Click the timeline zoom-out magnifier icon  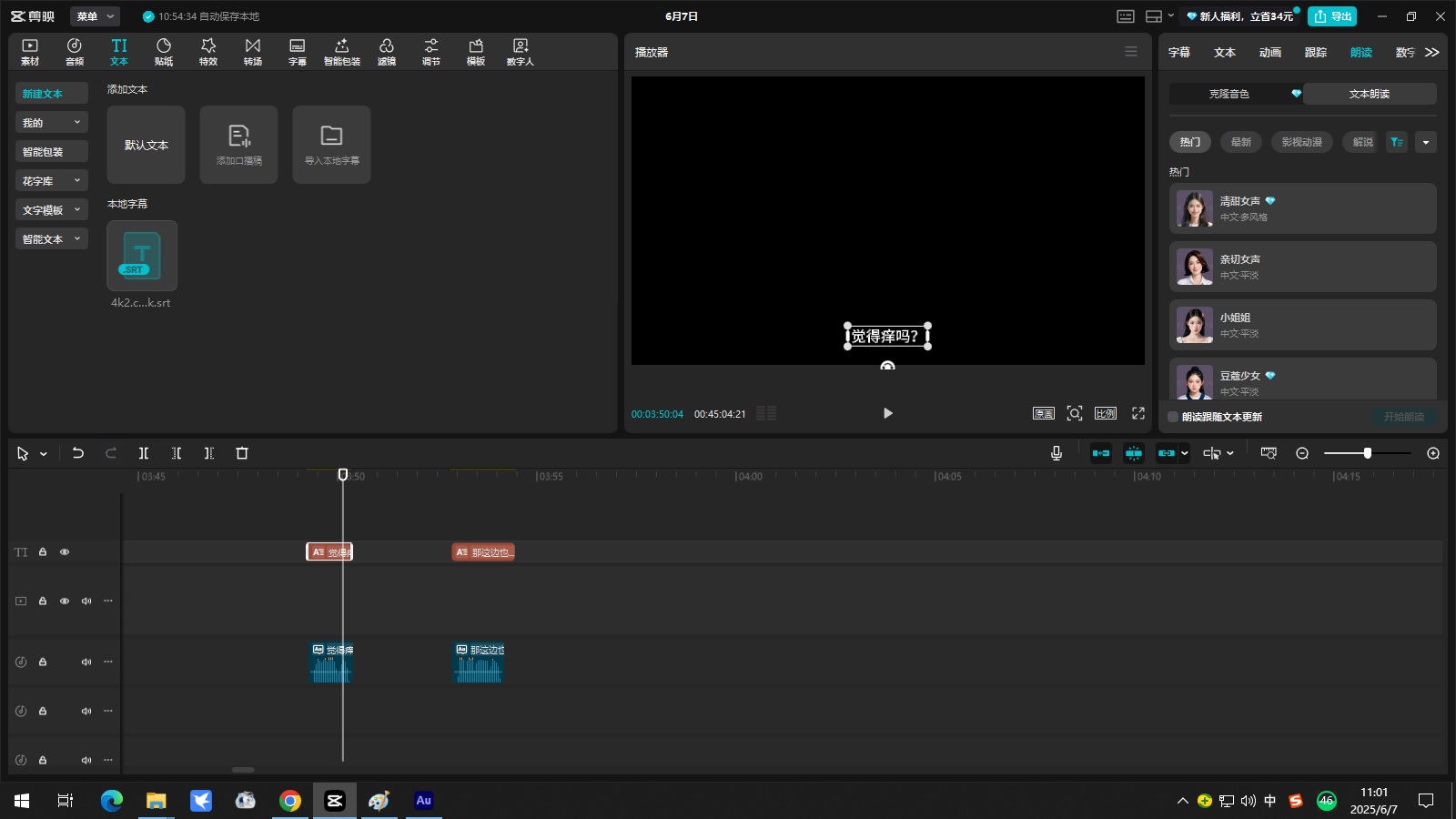point(1302,453)
